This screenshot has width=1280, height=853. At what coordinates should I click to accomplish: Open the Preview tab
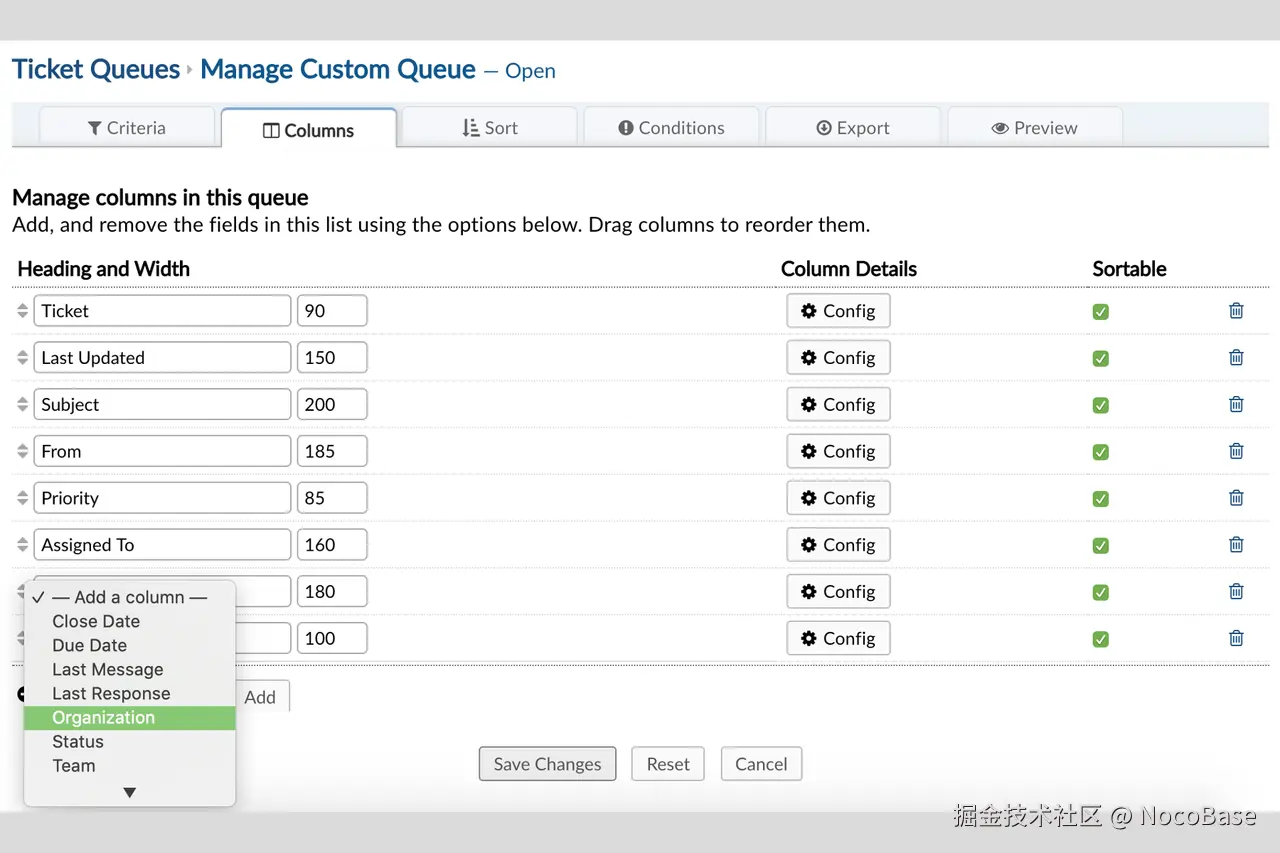tap(1034, 128)
